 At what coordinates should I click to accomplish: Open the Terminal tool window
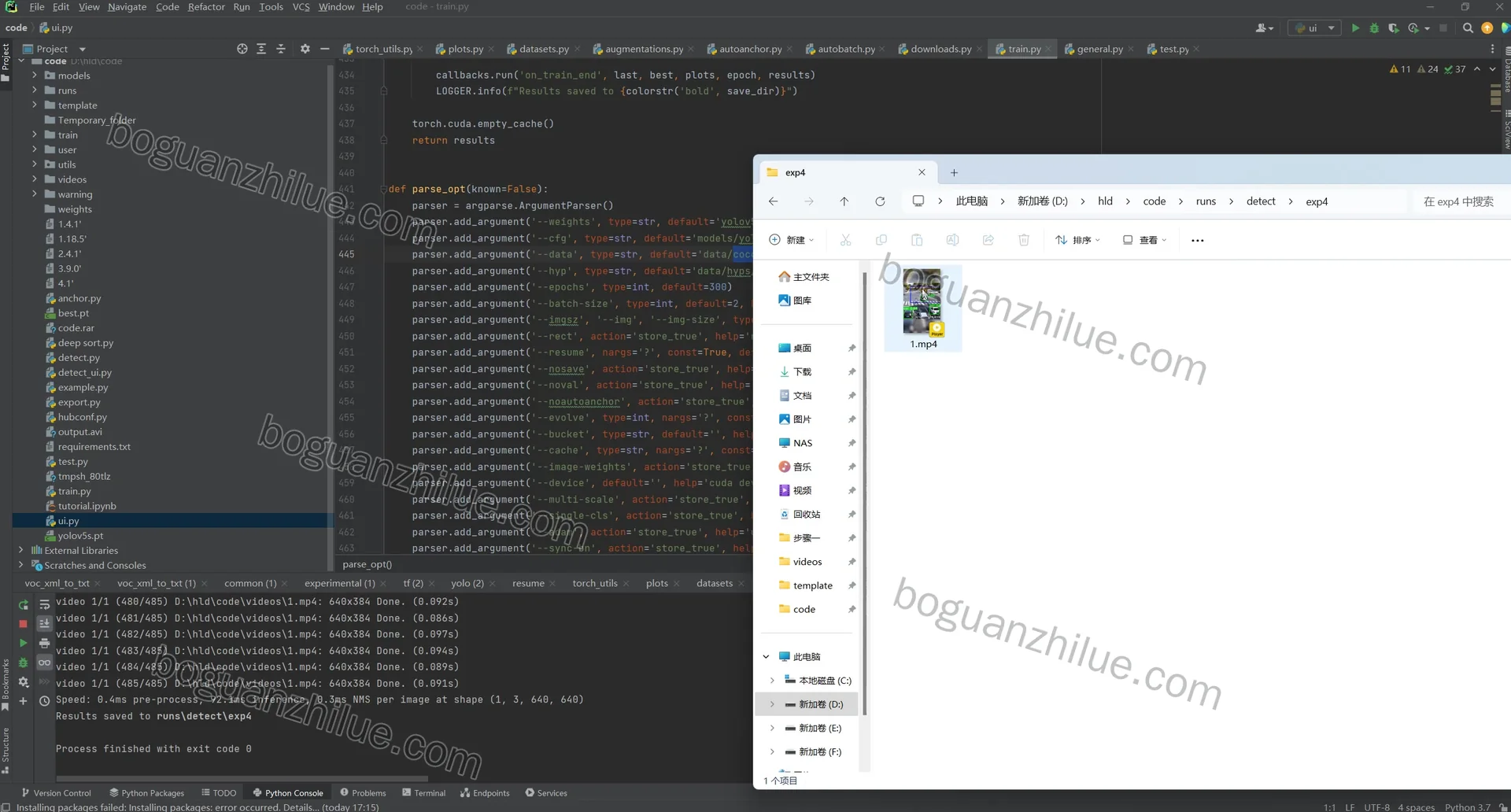(423, 792)
